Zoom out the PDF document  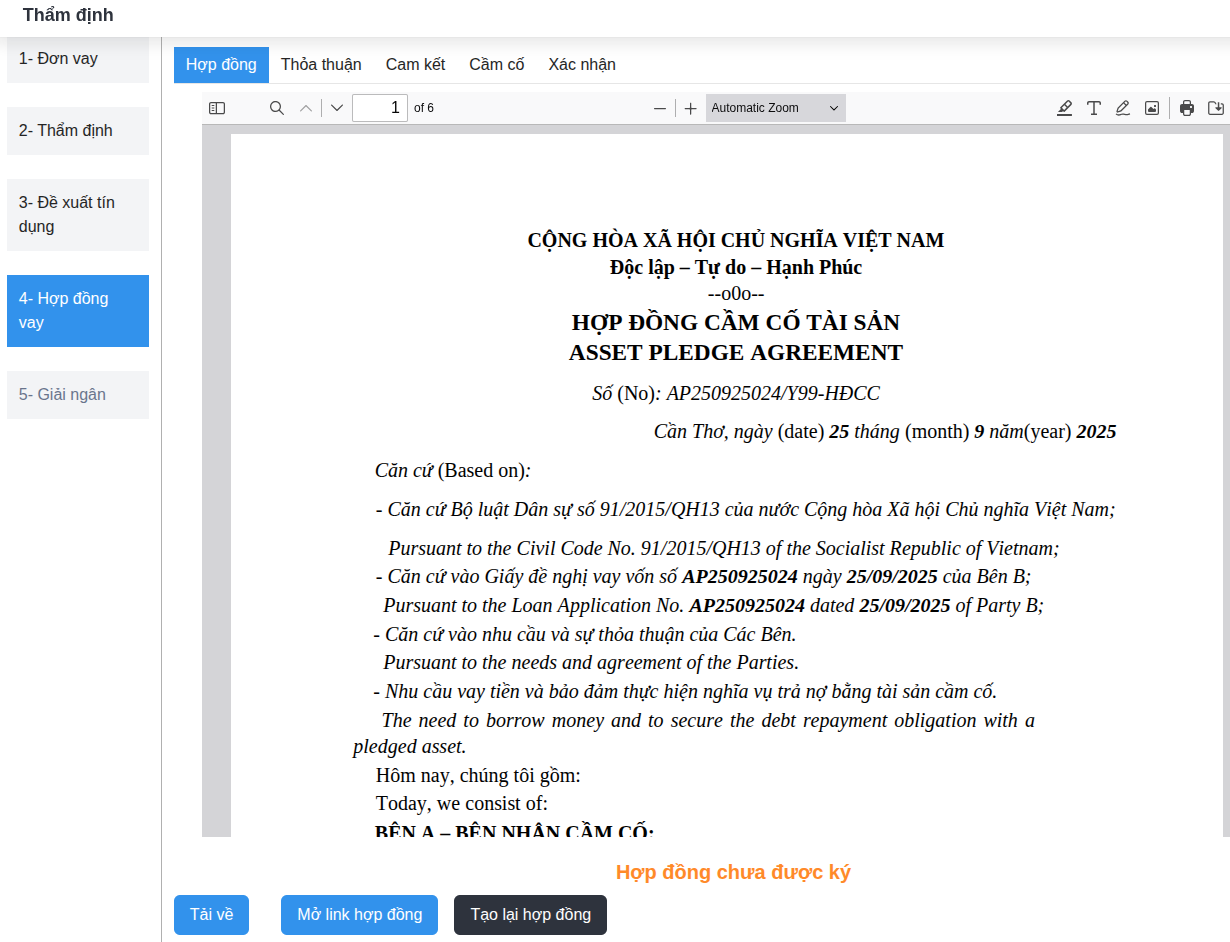660,108
